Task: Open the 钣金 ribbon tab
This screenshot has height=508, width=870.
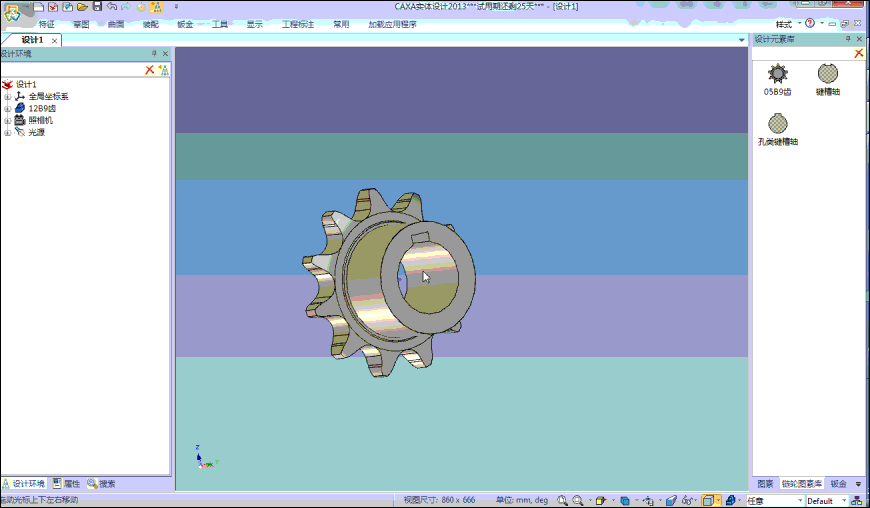Action: pyautogui.click(x=185, y=24)
